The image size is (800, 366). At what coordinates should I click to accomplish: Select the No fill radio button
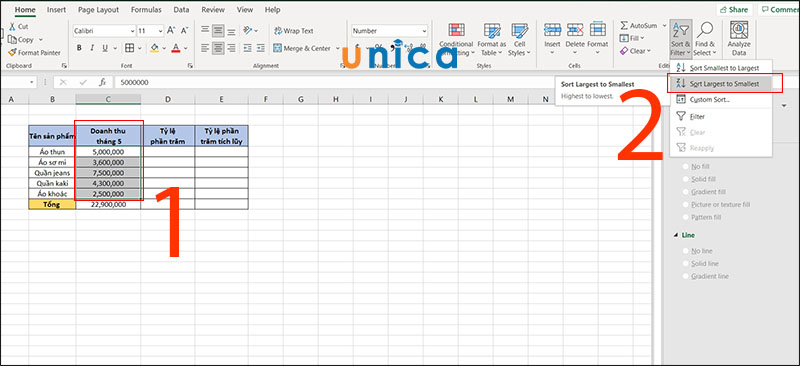pos(686,167)
